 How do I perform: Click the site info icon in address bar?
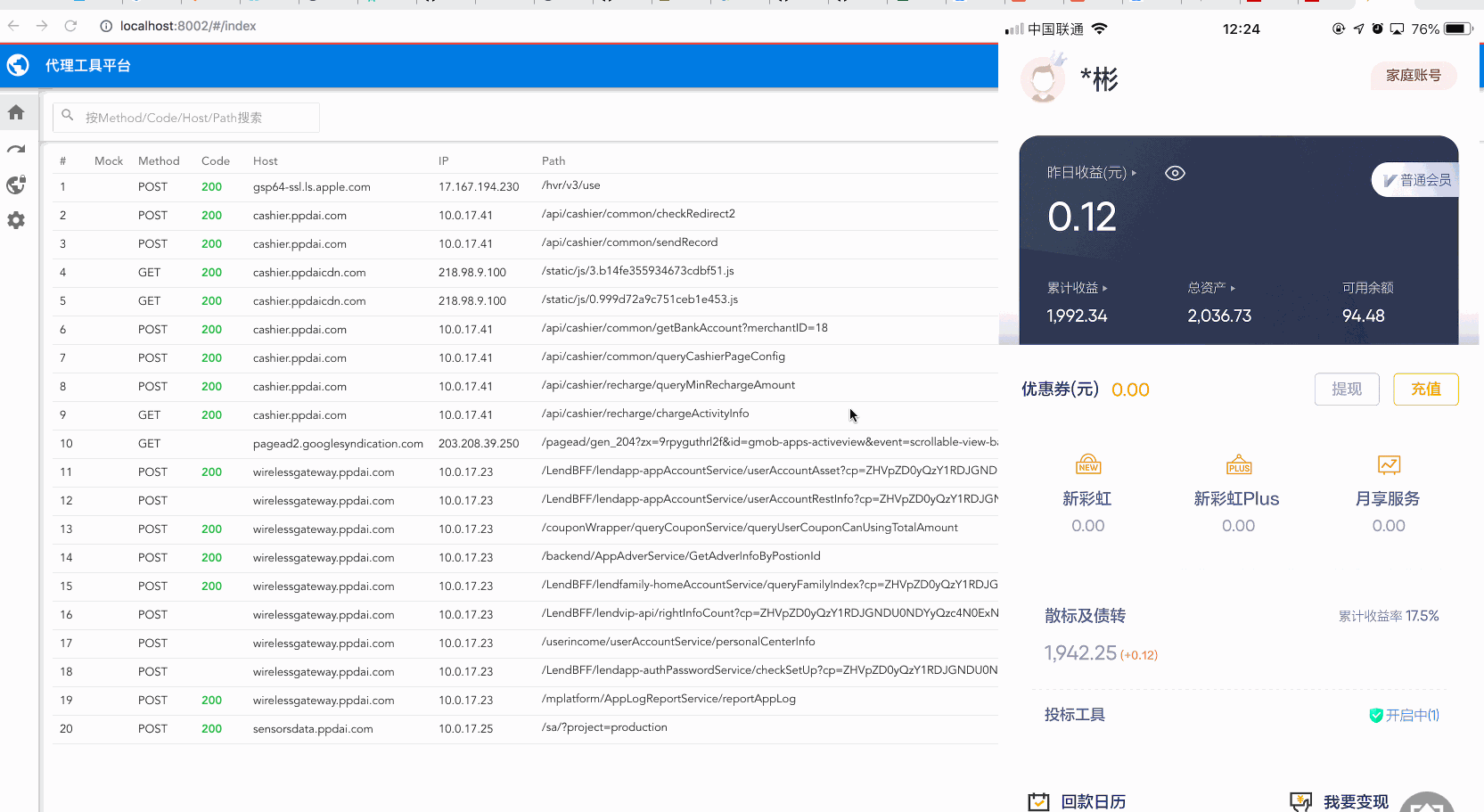(x=106, y=26)
